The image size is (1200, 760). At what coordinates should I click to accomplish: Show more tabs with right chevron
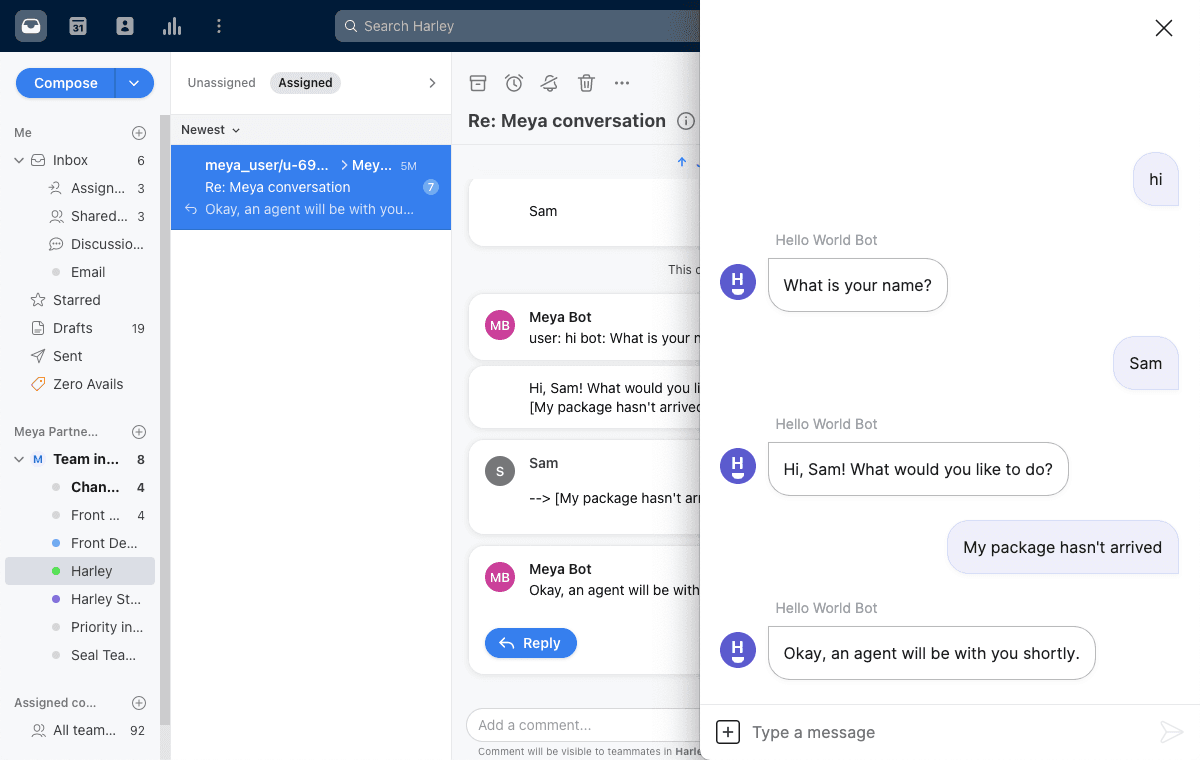(432, 83)
